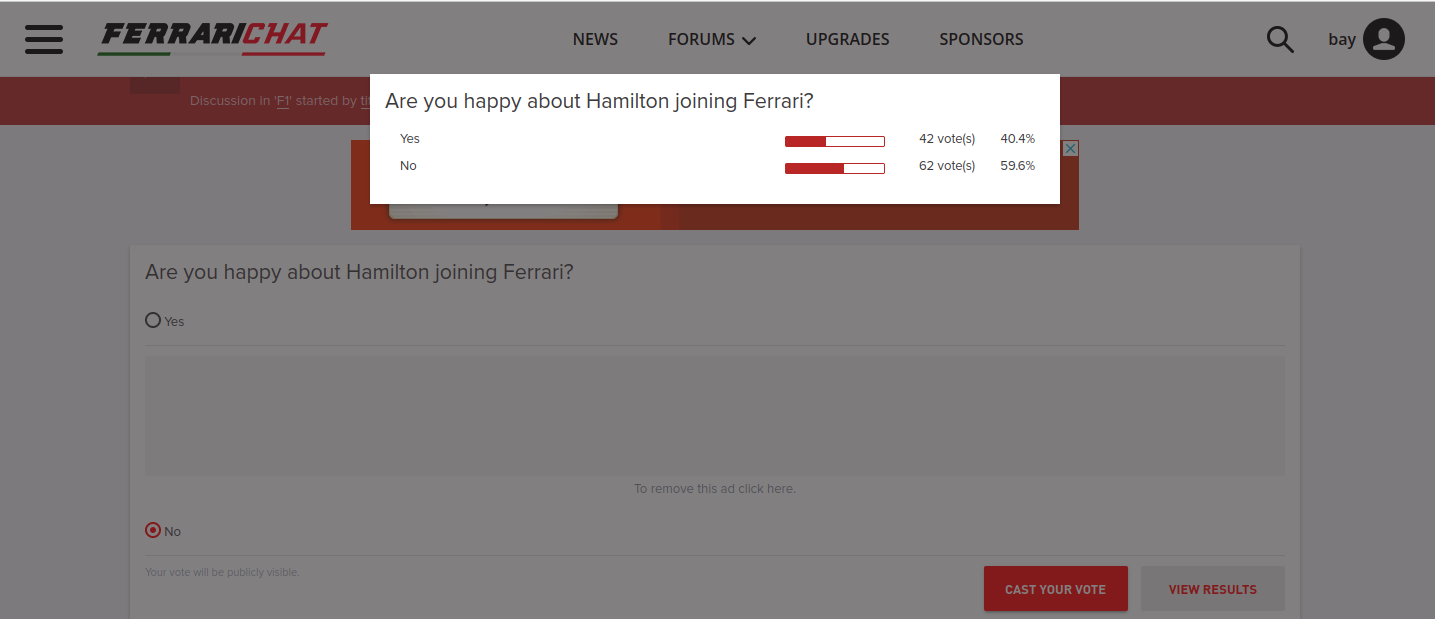Viewport: 1435px width, 619px height.
Task: Click the popup poll question title
Action: pyautogui.click(x=599, y=101)
